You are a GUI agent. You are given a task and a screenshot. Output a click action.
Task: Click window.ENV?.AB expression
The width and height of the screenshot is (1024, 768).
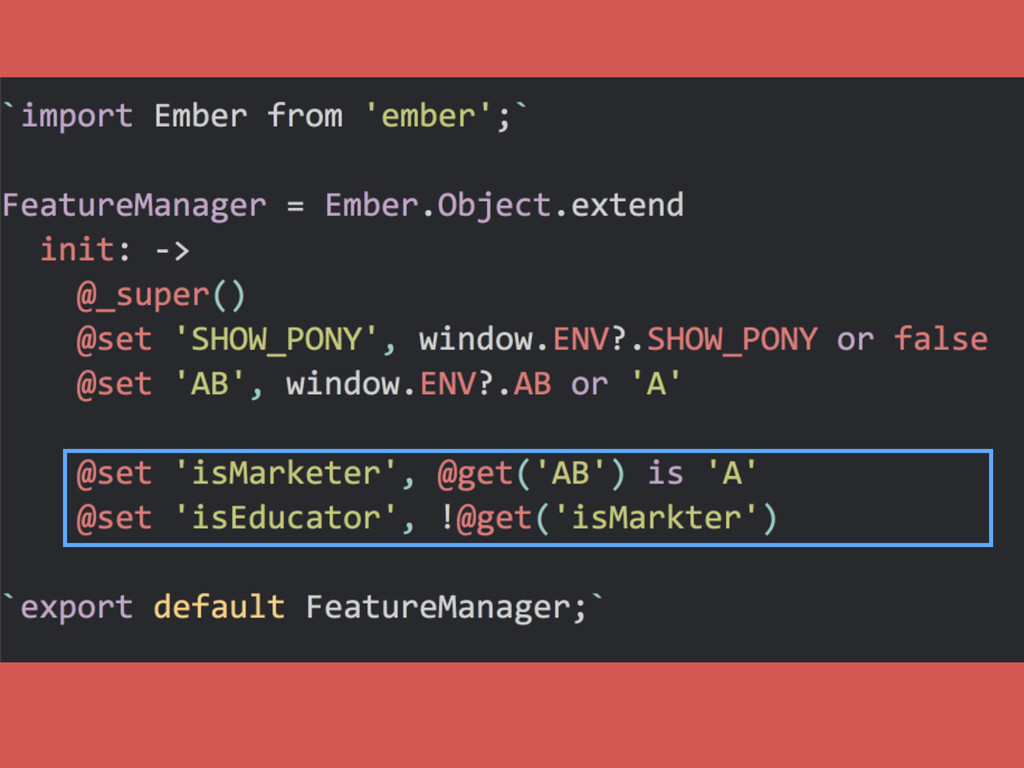pyautogui.click(x=418, y=384)
